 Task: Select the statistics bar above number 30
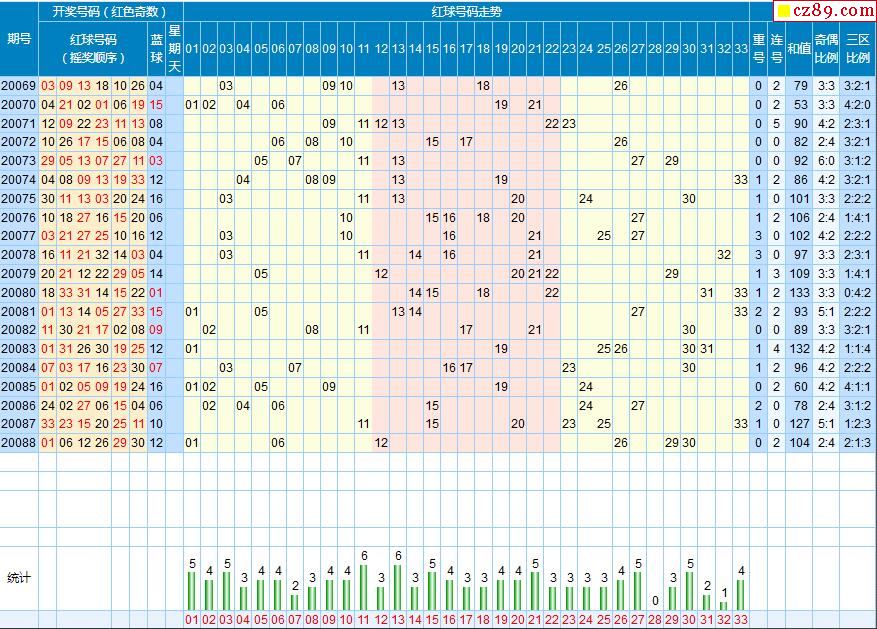pyautogui.click(x=689, y=591)
